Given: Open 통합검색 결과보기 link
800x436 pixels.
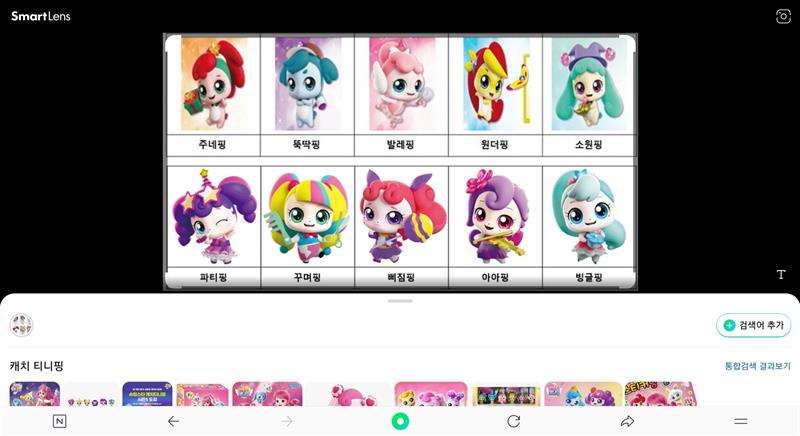Looking at the screenshot, I should [757, 366].
